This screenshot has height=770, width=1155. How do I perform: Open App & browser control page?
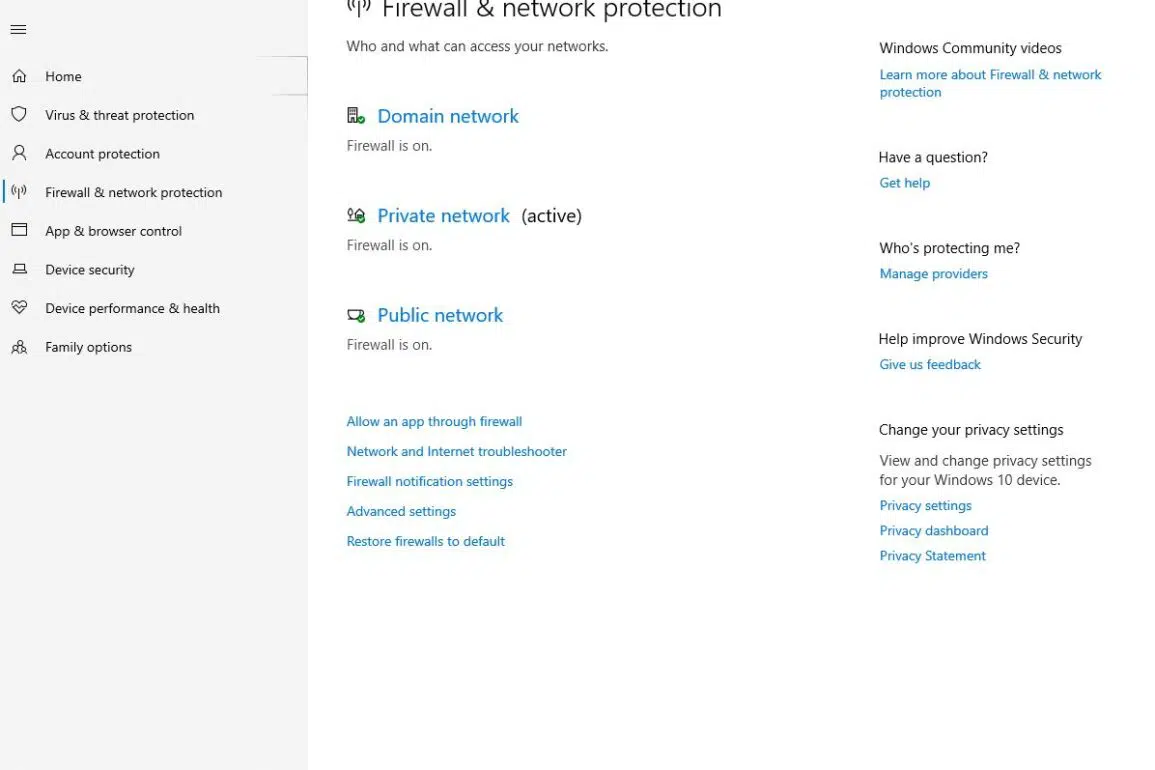(x=113, y=231)
